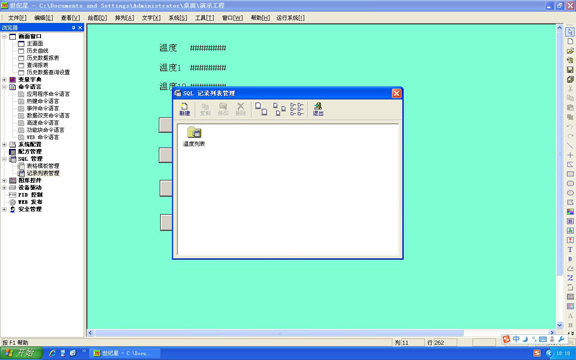Select the line tool in right toolbar

570,145
